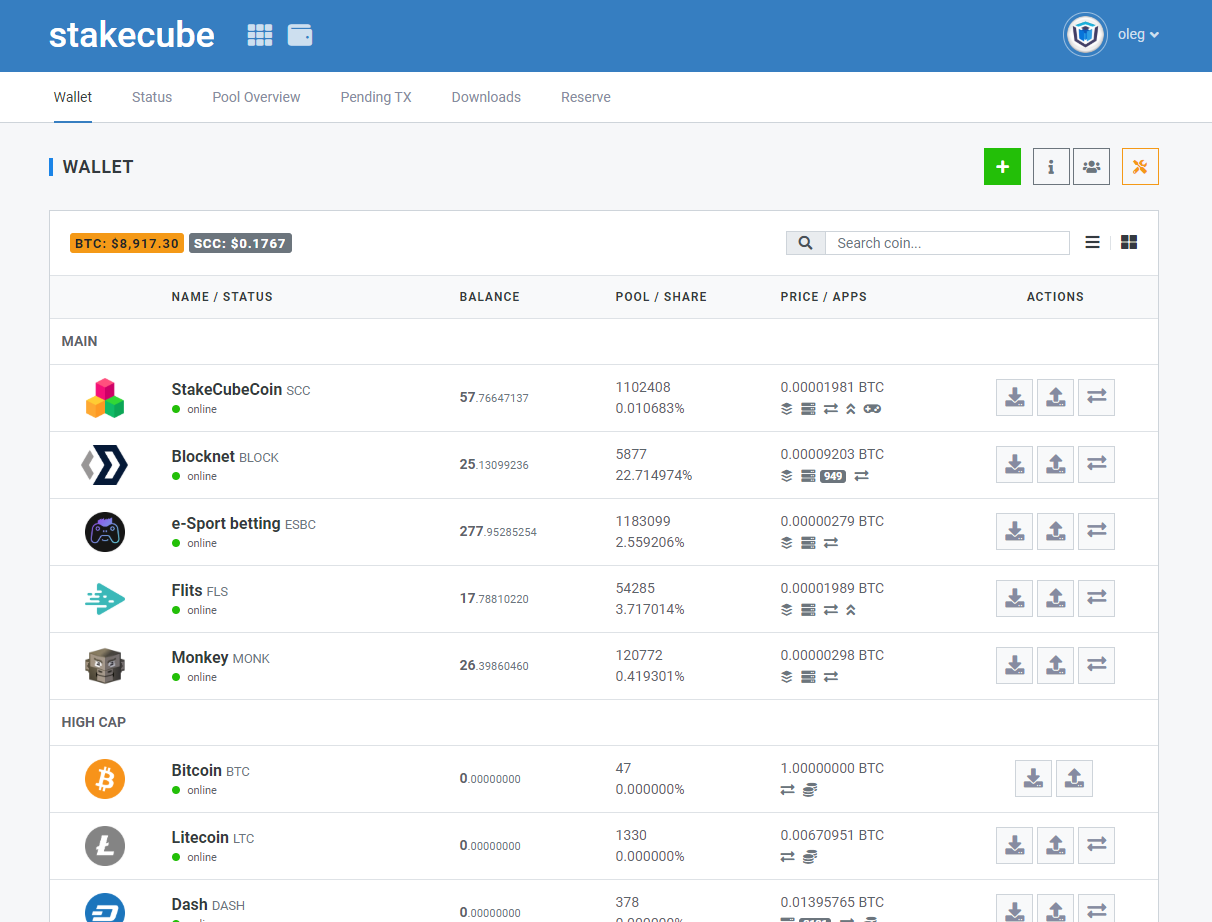Open the apps grid icon in header

tap(260, 35)
